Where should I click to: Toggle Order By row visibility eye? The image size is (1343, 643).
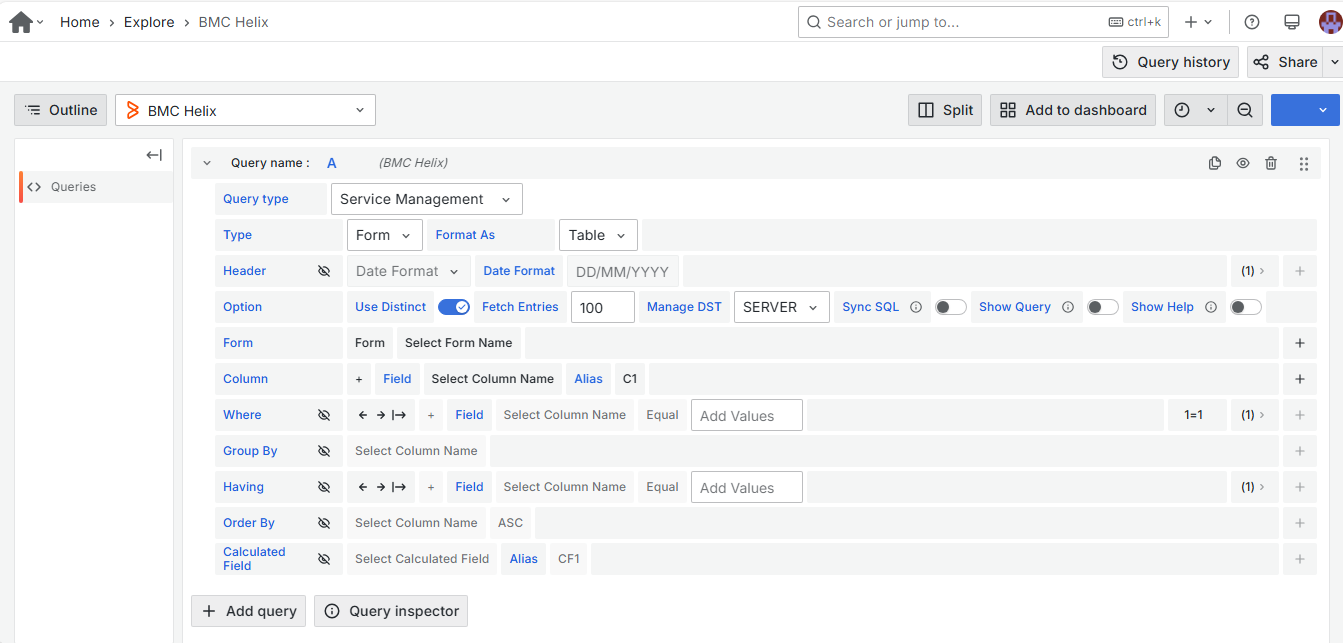(x=324, y=523)
